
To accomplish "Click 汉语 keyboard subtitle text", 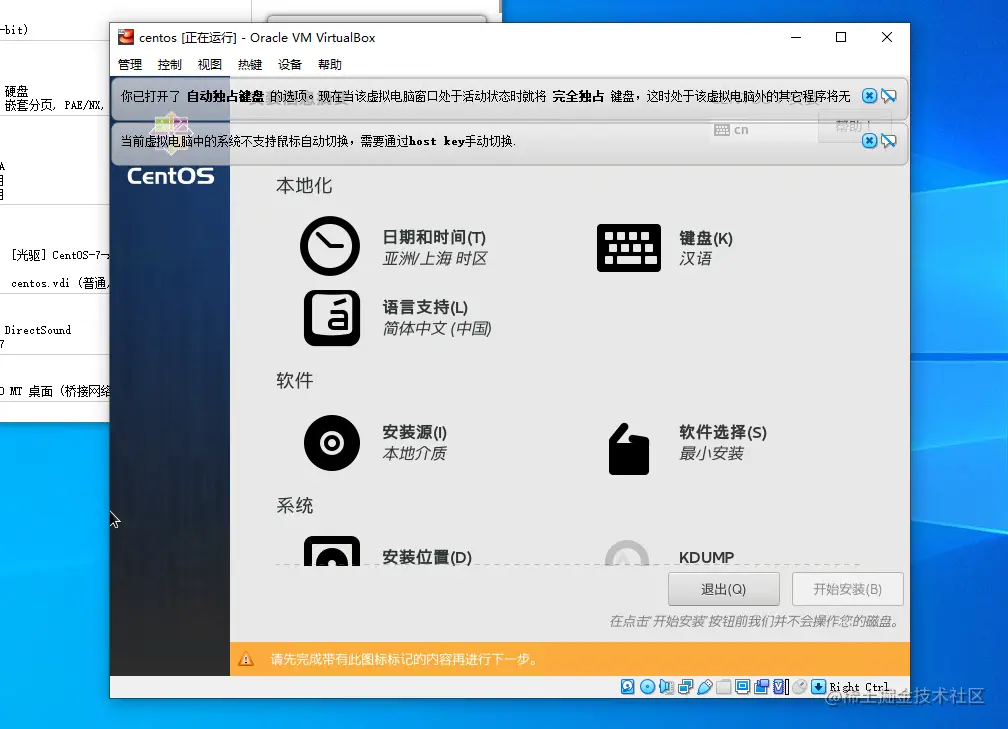I will pos(696,258).
